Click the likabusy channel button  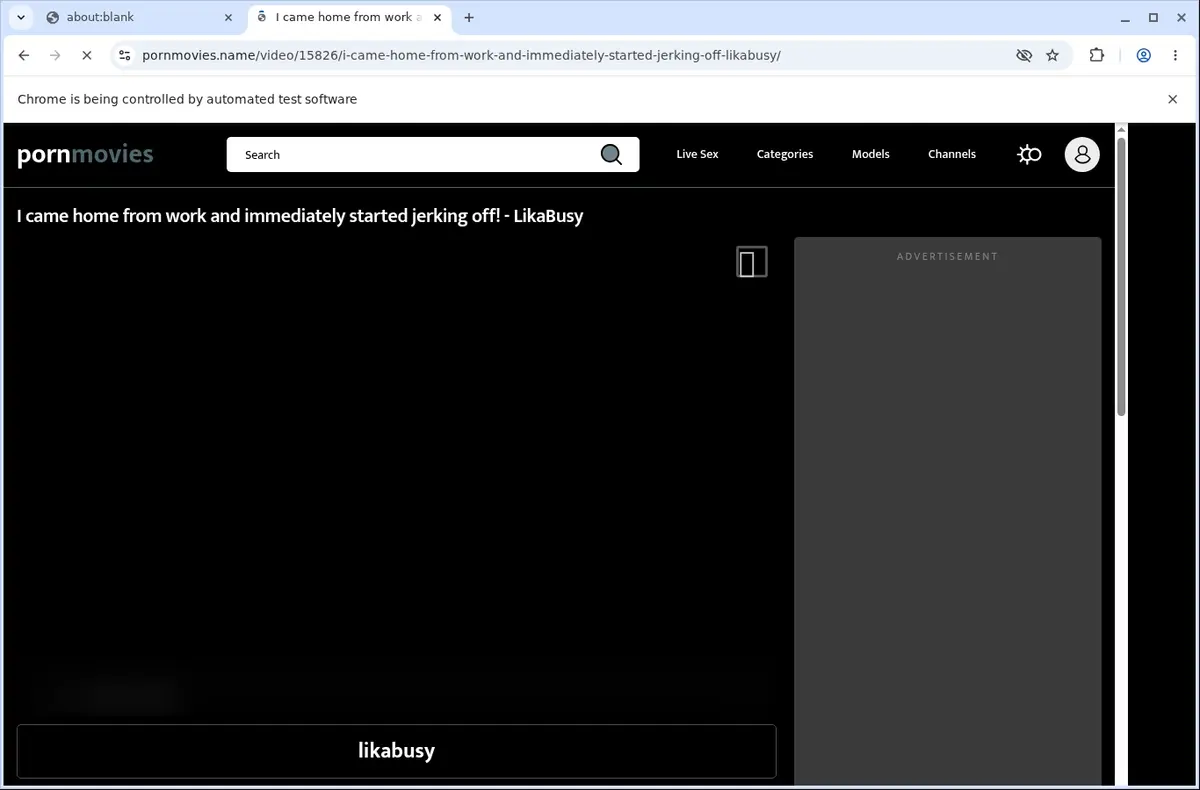[x=396, y=751]
